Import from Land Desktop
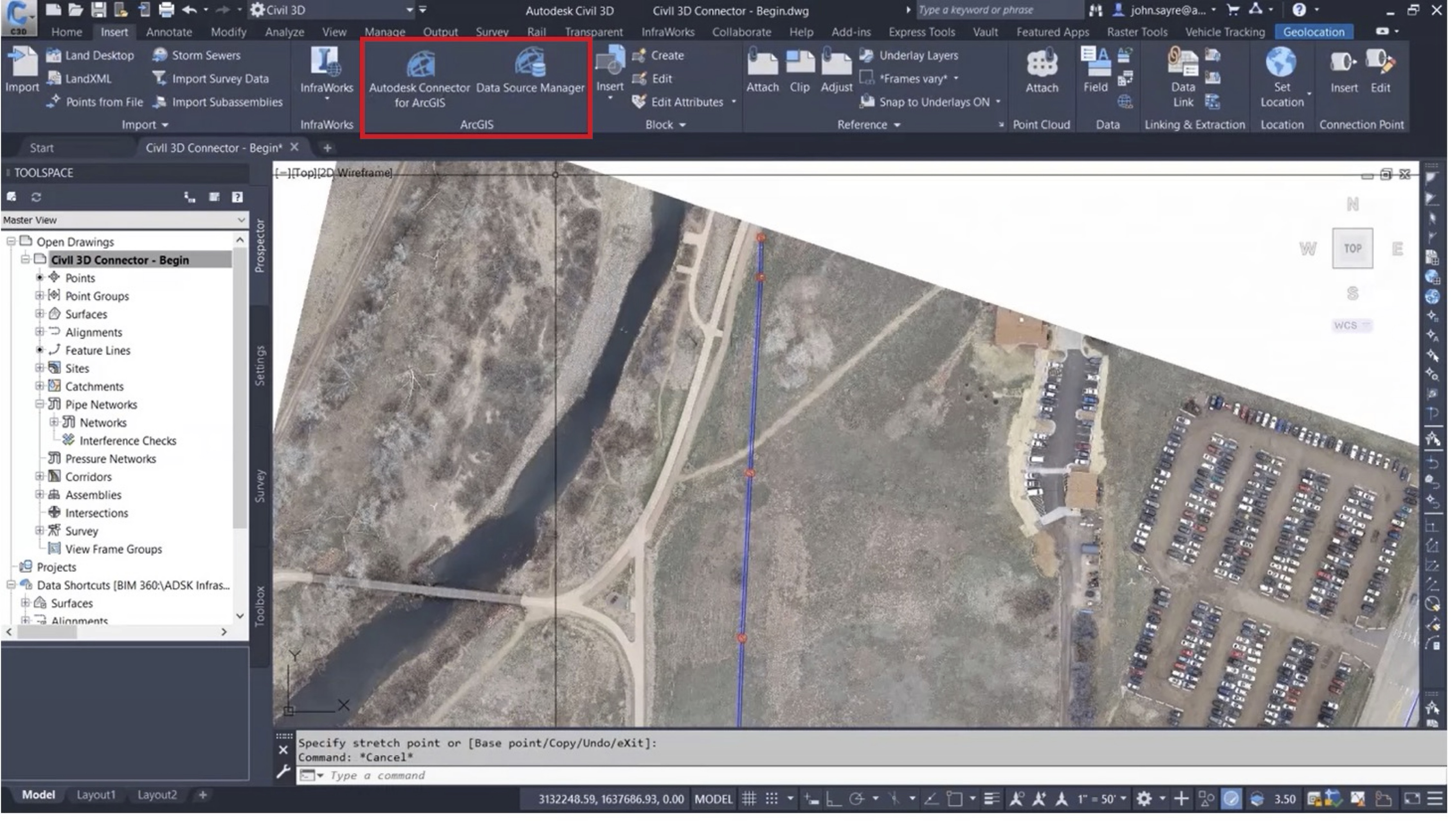Screen dimensions: 1456x821 pyautogui.click(x=91, y=55)
